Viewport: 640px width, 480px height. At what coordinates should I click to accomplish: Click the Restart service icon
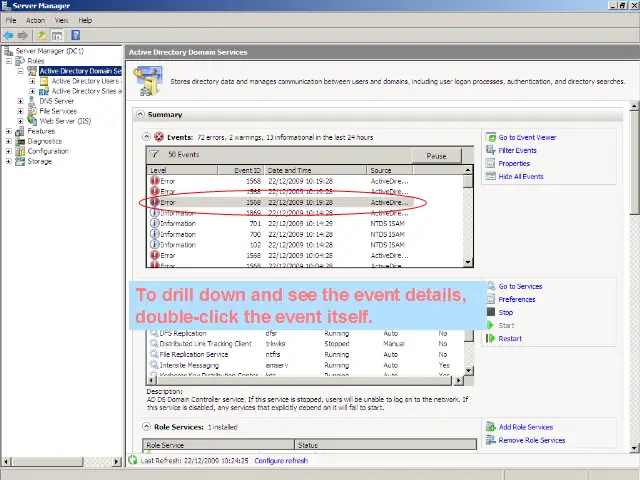click(490, 338)
